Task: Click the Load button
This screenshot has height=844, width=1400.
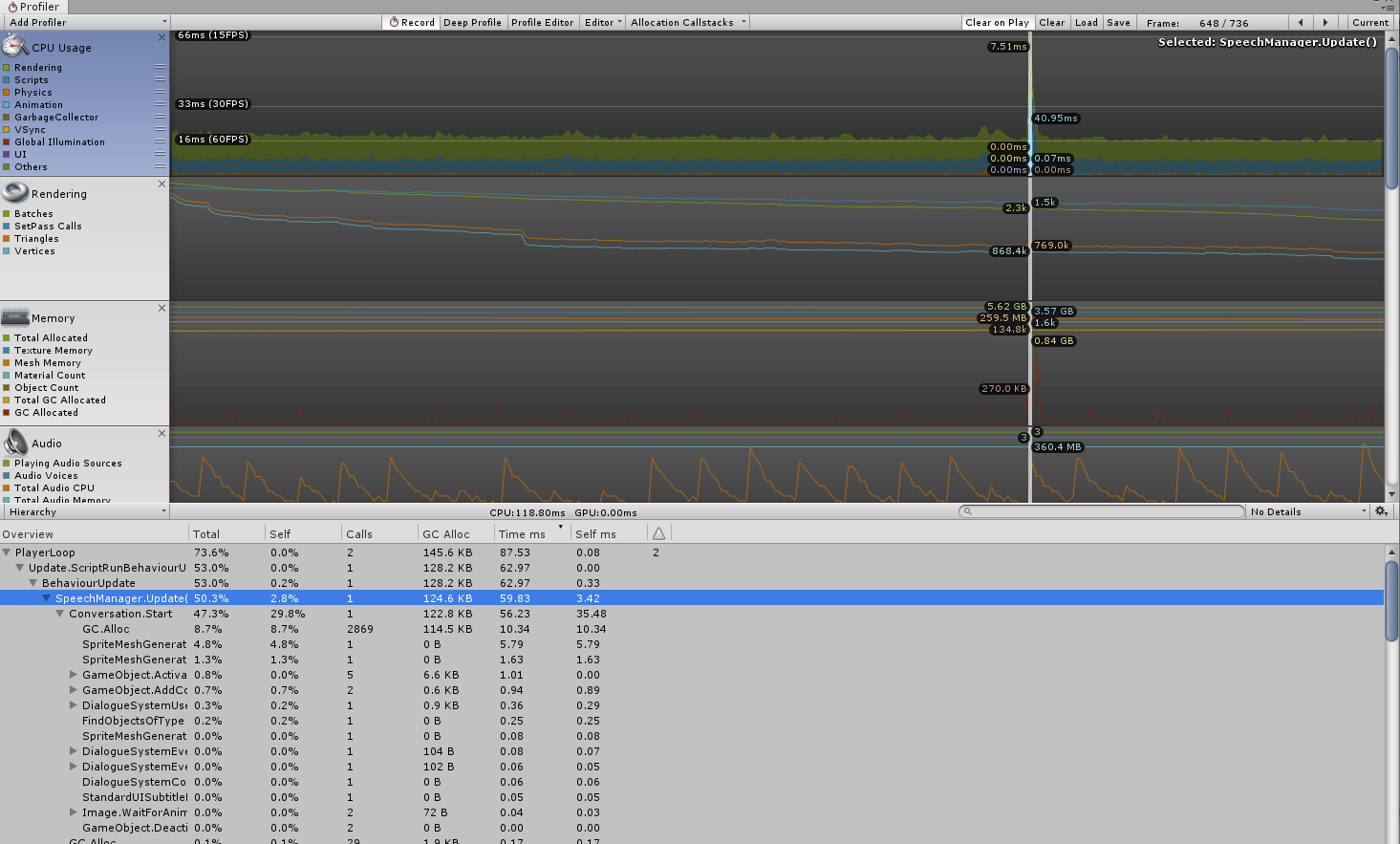Action: tap(1087, 22)
